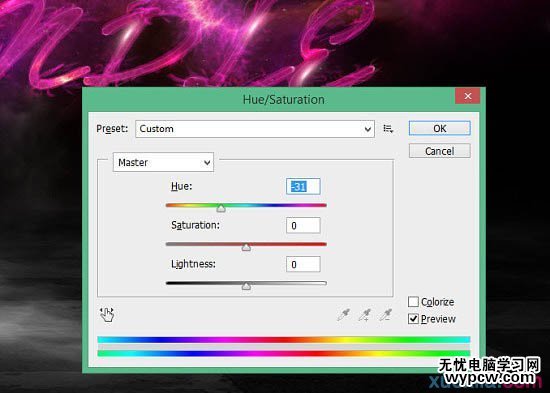Image resolution: width=550 pixels, height=393 pixels.
Task: Enable the Colorize checkbox
Action: coord(413,302)
